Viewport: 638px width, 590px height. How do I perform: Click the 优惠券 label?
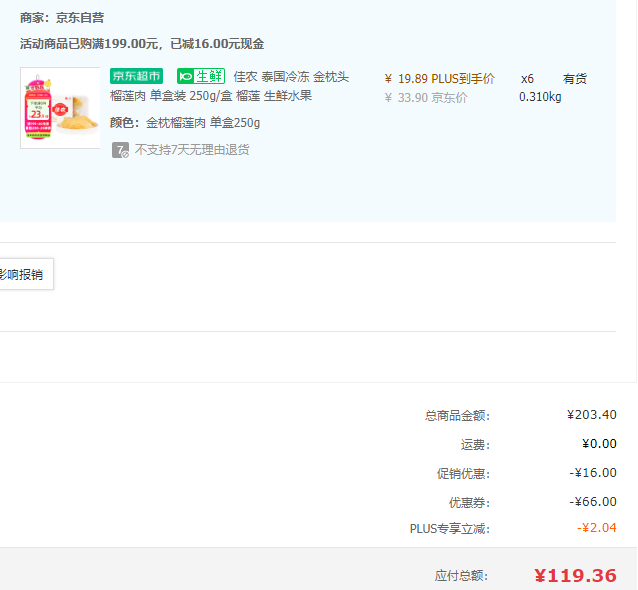pos(470,503)
